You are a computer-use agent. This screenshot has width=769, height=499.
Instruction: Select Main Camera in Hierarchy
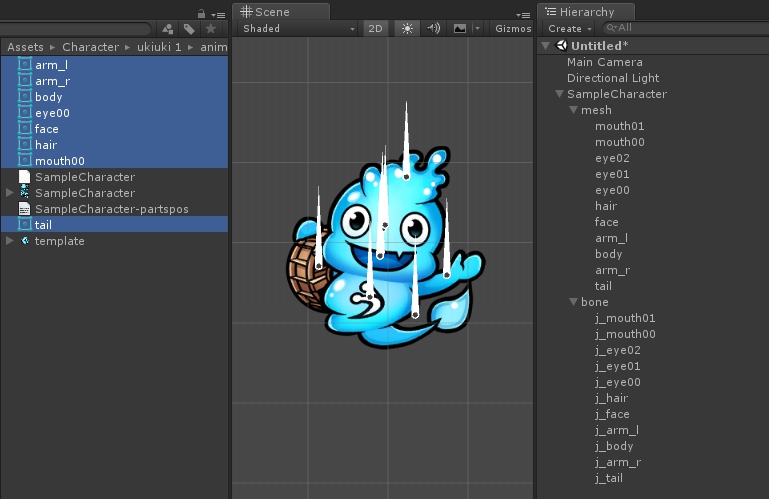(604, 62)
